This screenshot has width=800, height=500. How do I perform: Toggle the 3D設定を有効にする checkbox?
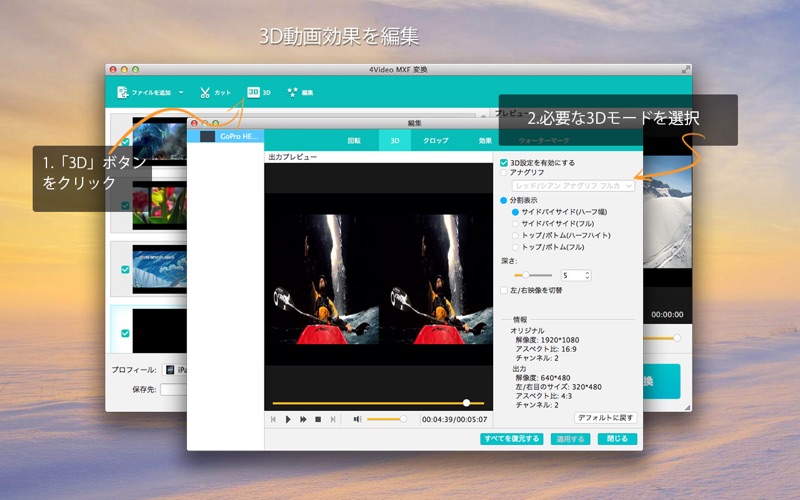[504, 163]
